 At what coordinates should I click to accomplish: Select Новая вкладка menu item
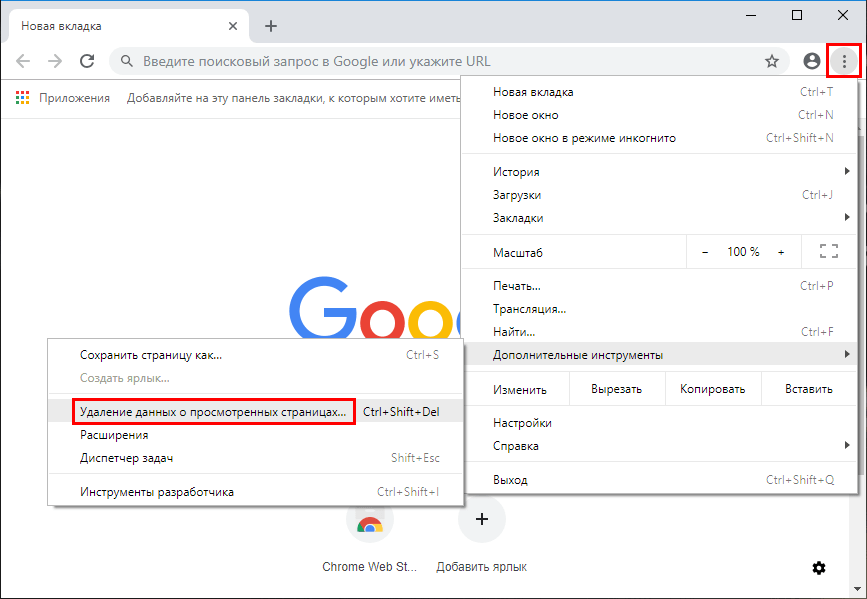[659, 92]
